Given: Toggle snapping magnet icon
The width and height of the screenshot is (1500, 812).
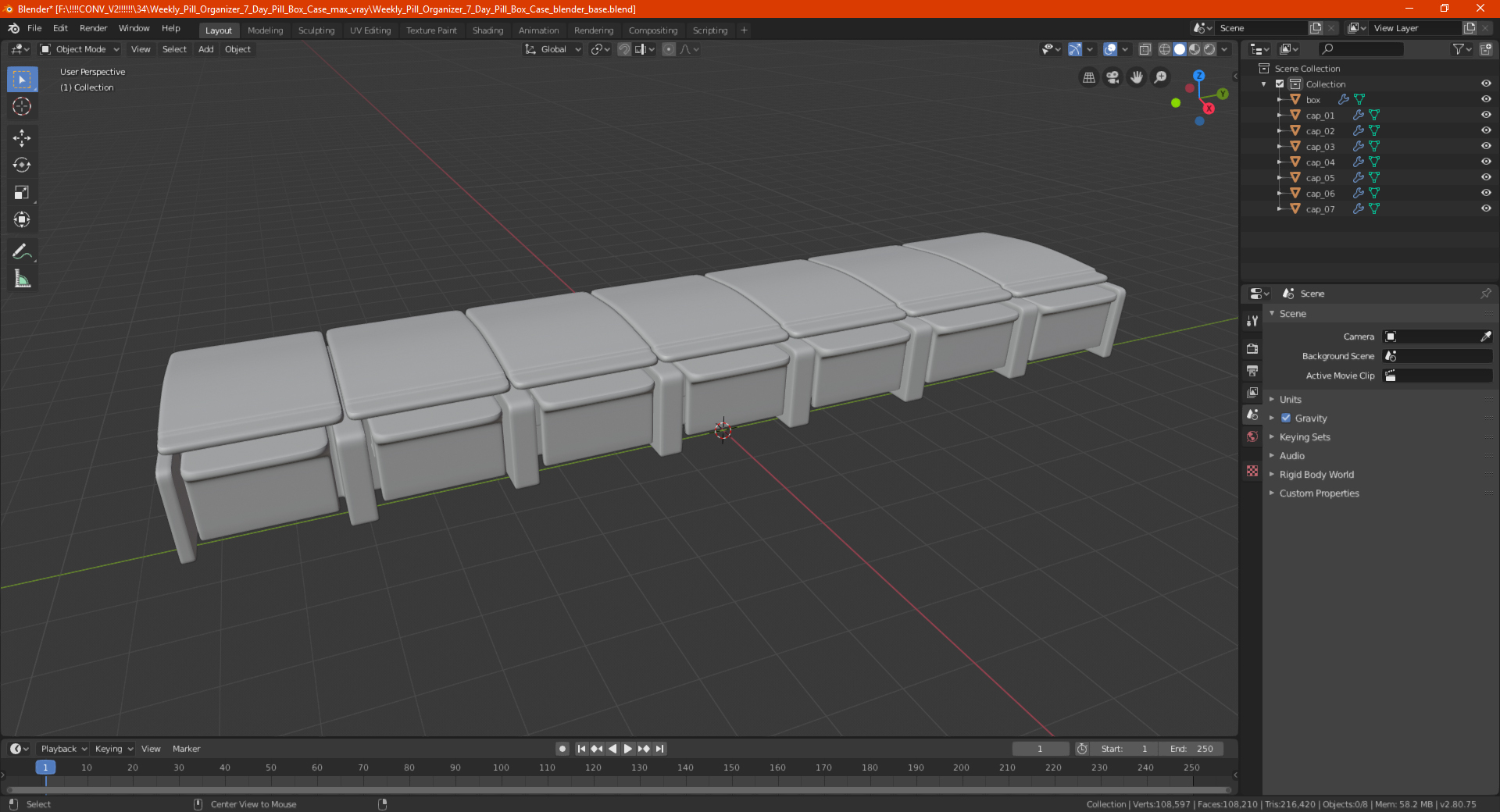Looking at the screenshot, I should pyautogui.click(x=624, y=49).
